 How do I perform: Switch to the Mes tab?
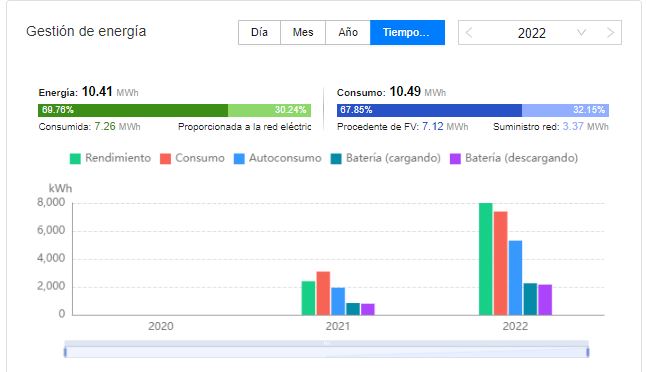(x=303, y=32)
